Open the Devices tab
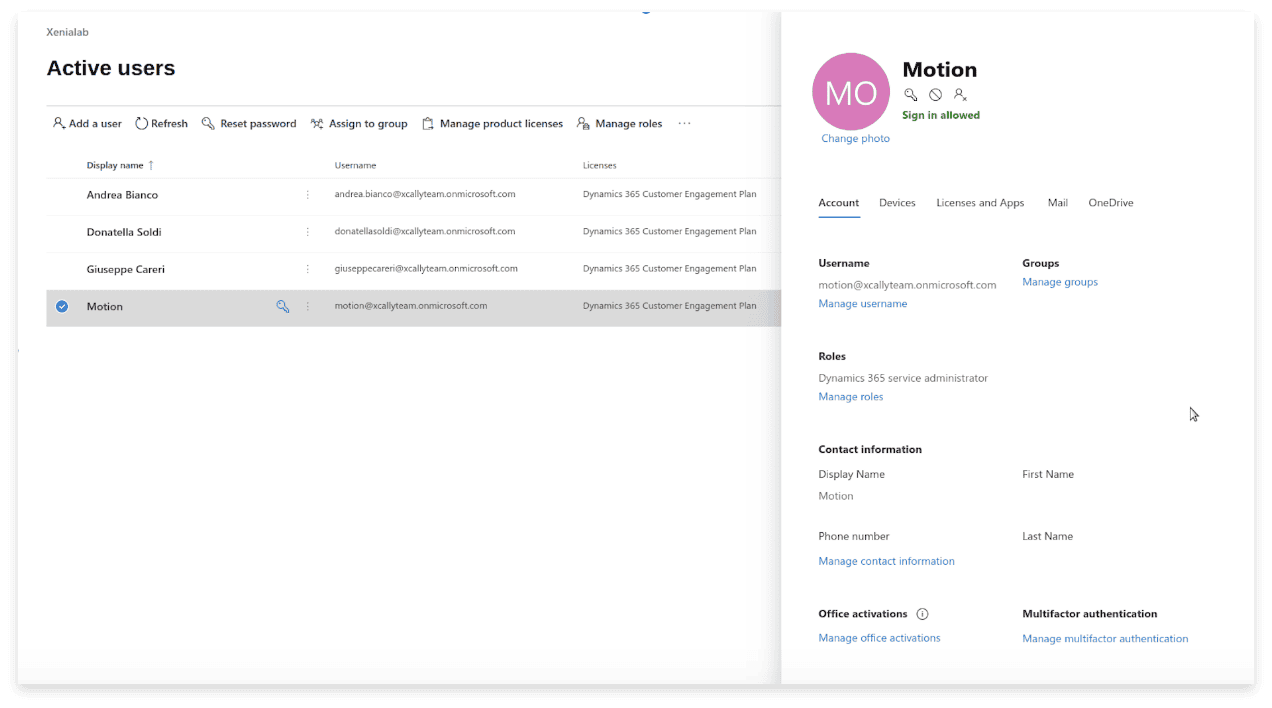This screenshot has width=1272, height=708. pos(897,203)
